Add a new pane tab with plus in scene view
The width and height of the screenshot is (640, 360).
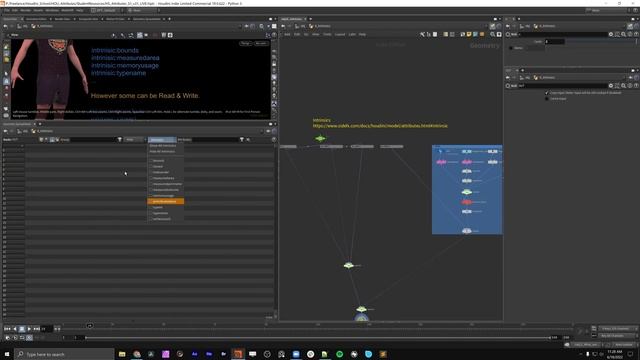pos(169,19)
